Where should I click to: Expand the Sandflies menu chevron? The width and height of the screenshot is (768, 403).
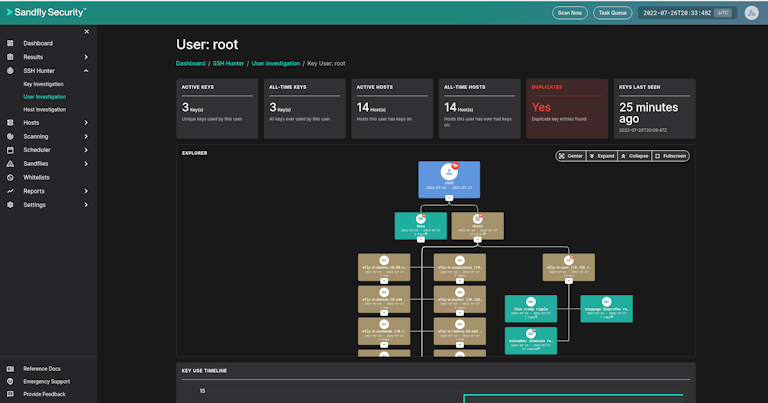(86, 164)
